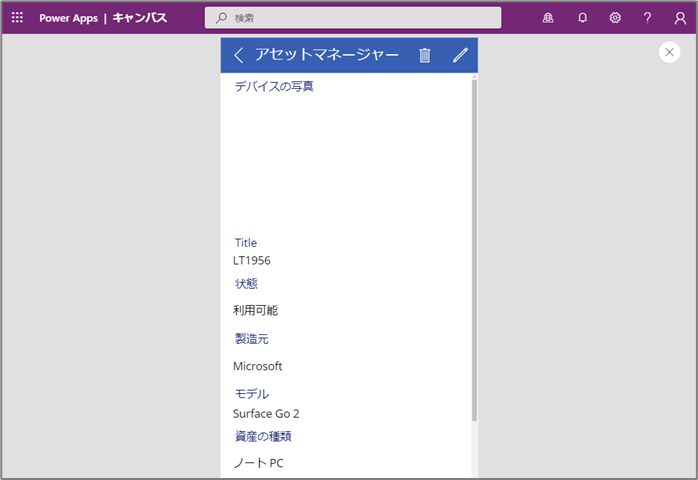Viewport: 698px width, 480px height.
Task: Select the ノート PC asset type value
Action: pyautogui.click(x=258, y=463)
